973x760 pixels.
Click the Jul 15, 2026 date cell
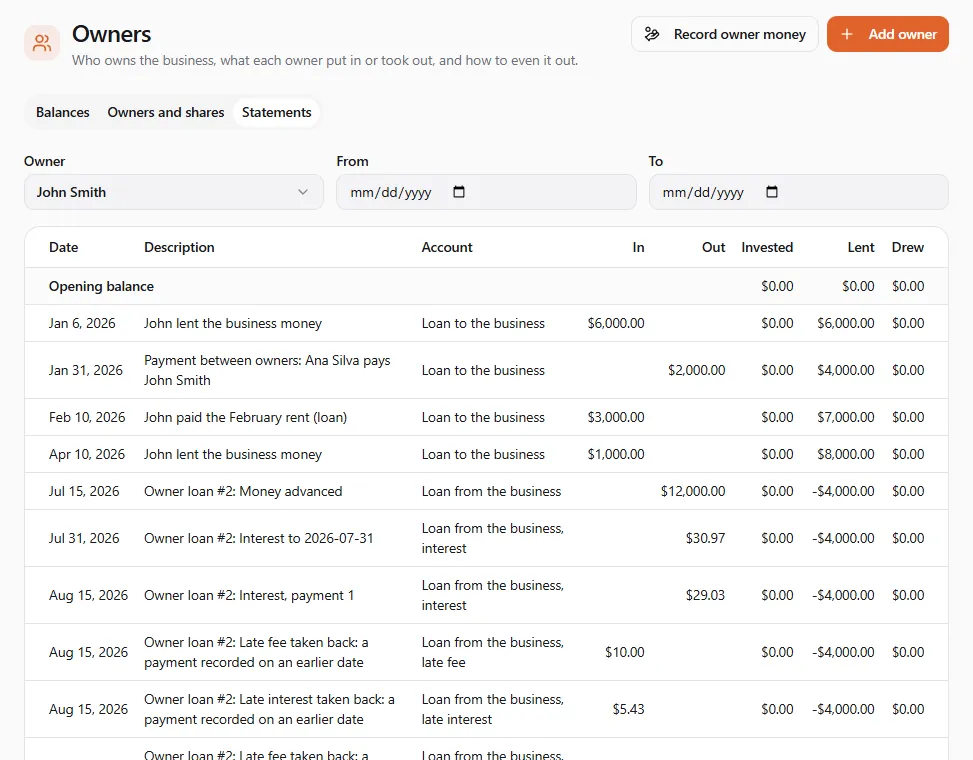coord(84,492)
